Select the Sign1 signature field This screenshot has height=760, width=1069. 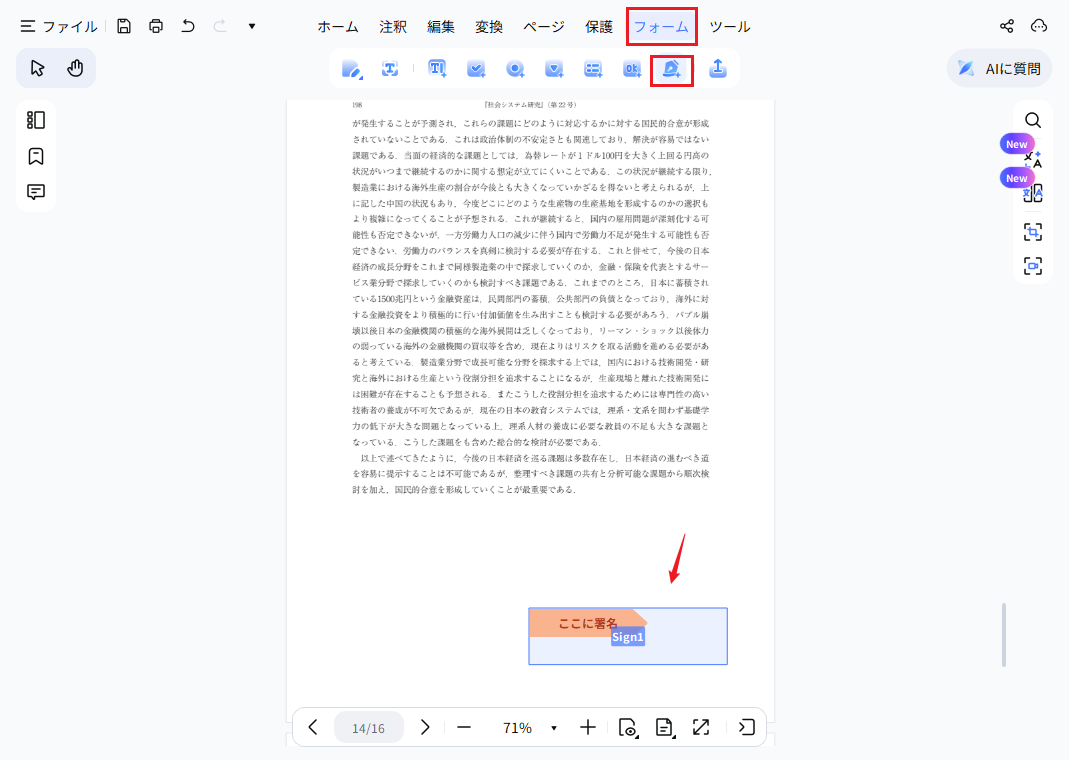tap(628, 636)
